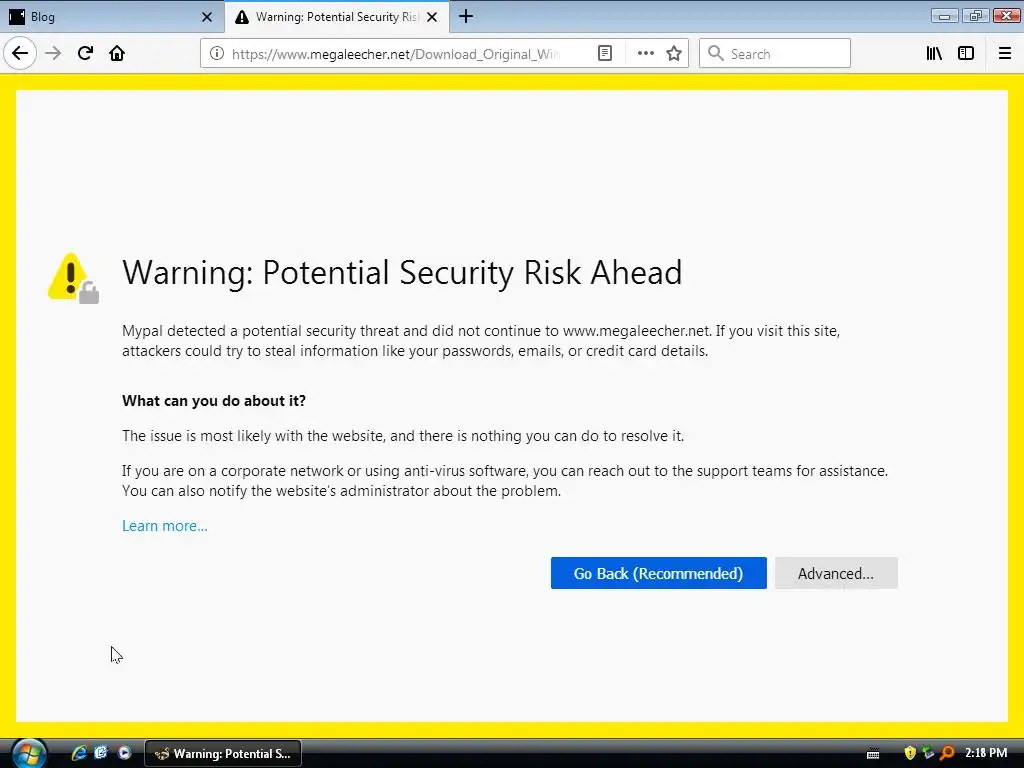The height and width of the screenshot is (768, 1024).
Task: Click the orange magnifier tray icon
Action: coord(947,753)
